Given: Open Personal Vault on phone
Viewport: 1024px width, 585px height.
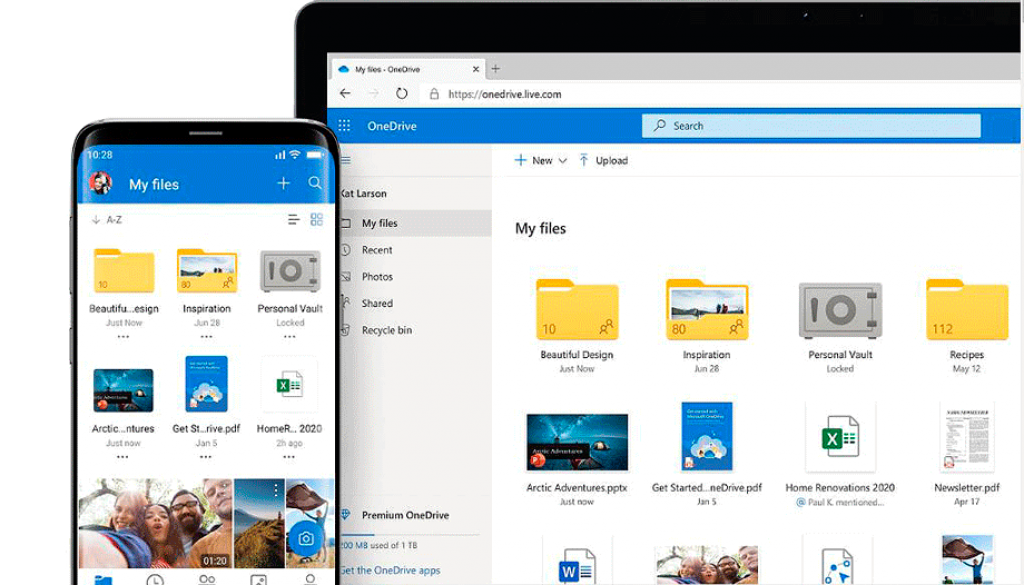Looking at the screenshot, I should (290, 270).
